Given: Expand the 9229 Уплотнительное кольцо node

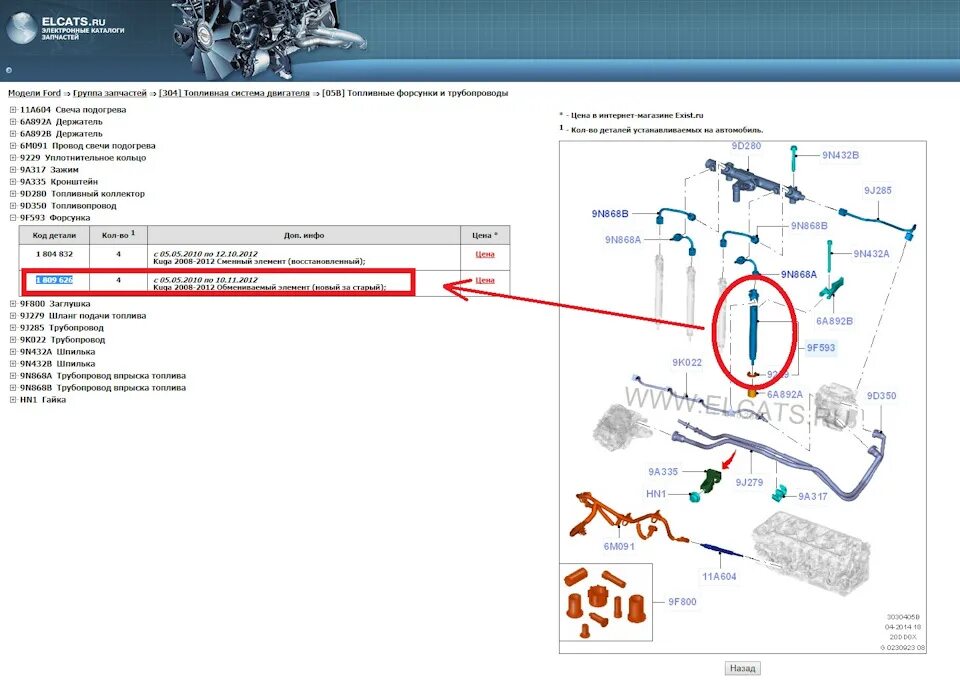Looking at the screenshot, I should click(13, 158).
